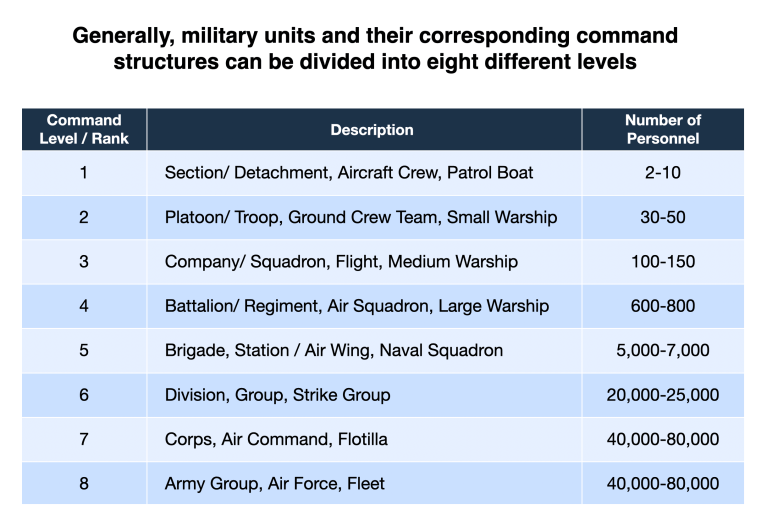Click the "Platoon/ Troop, Ground Crew Team" row description

361,217
